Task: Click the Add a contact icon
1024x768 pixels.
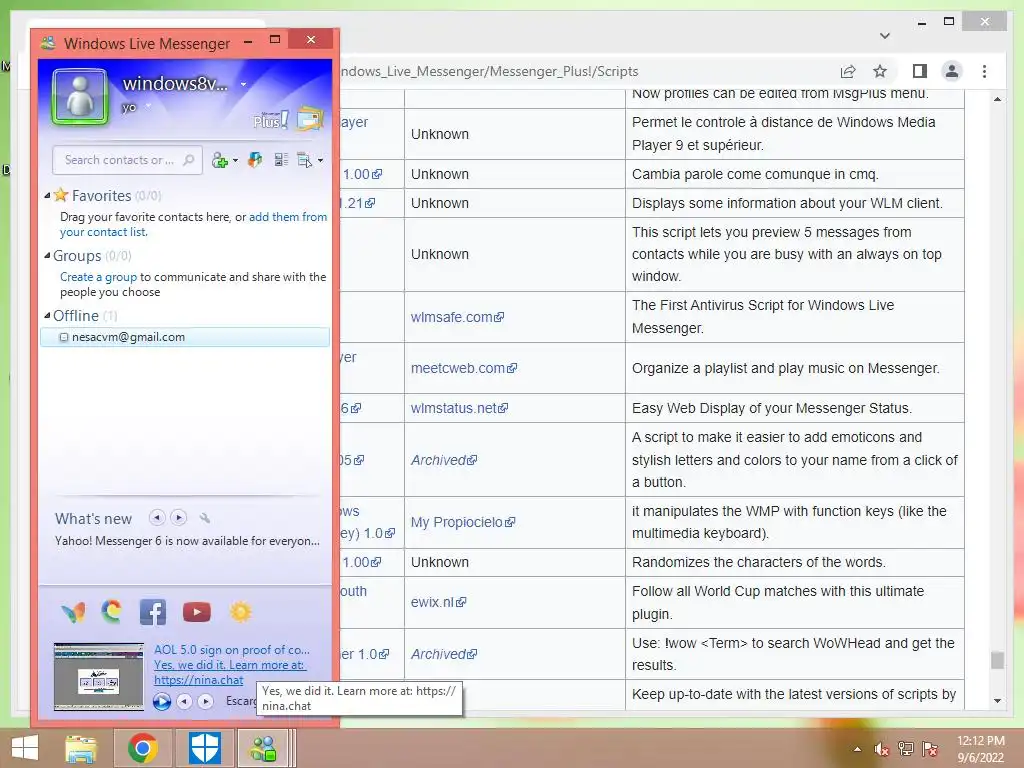Action: [x=220, y=160]
